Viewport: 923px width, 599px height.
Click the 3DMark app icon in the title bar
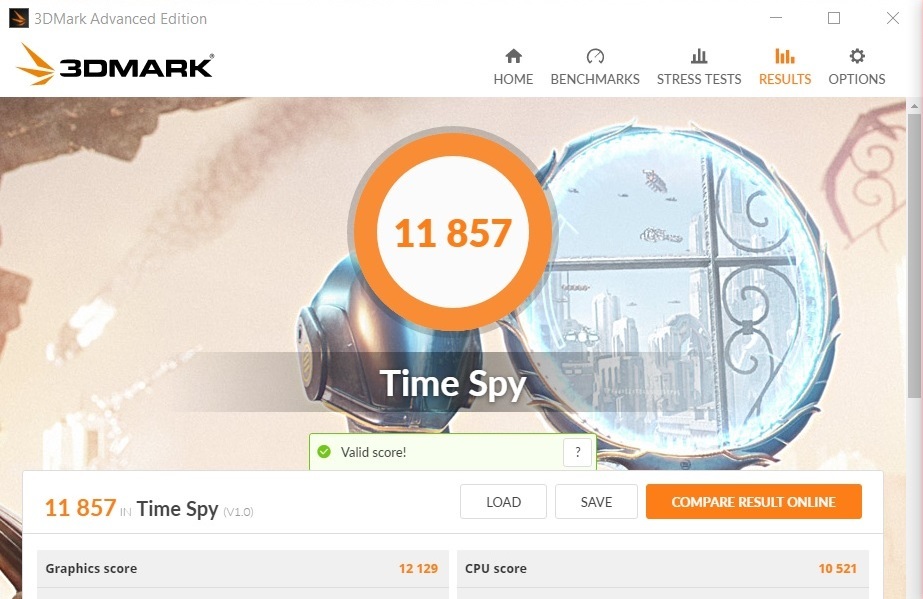(x=19, y=18)
